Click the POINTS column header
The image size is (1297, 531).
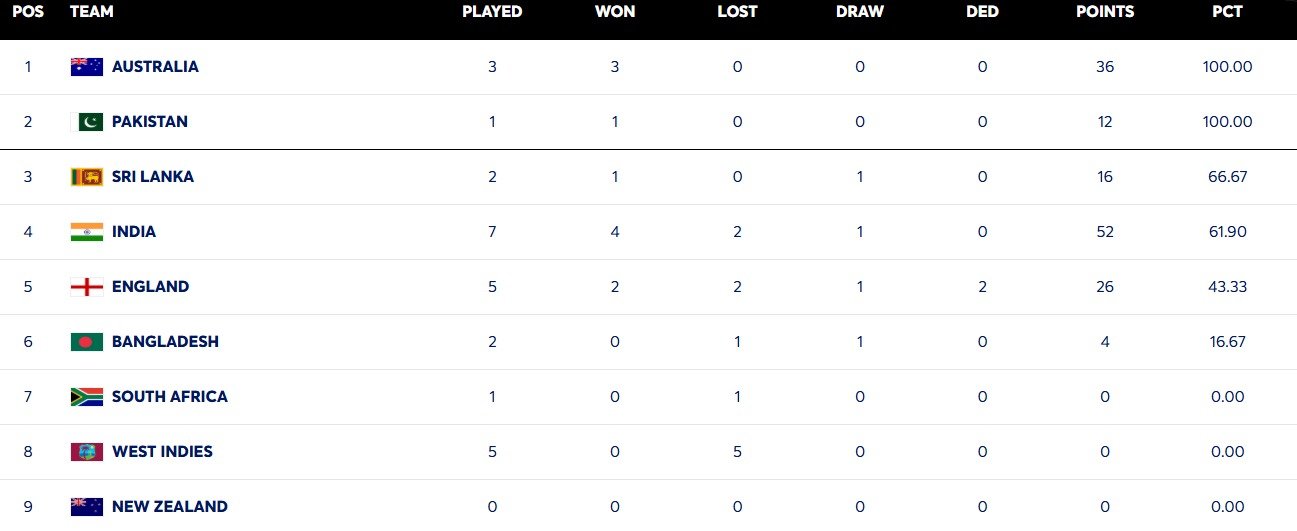pos(1105,12)
